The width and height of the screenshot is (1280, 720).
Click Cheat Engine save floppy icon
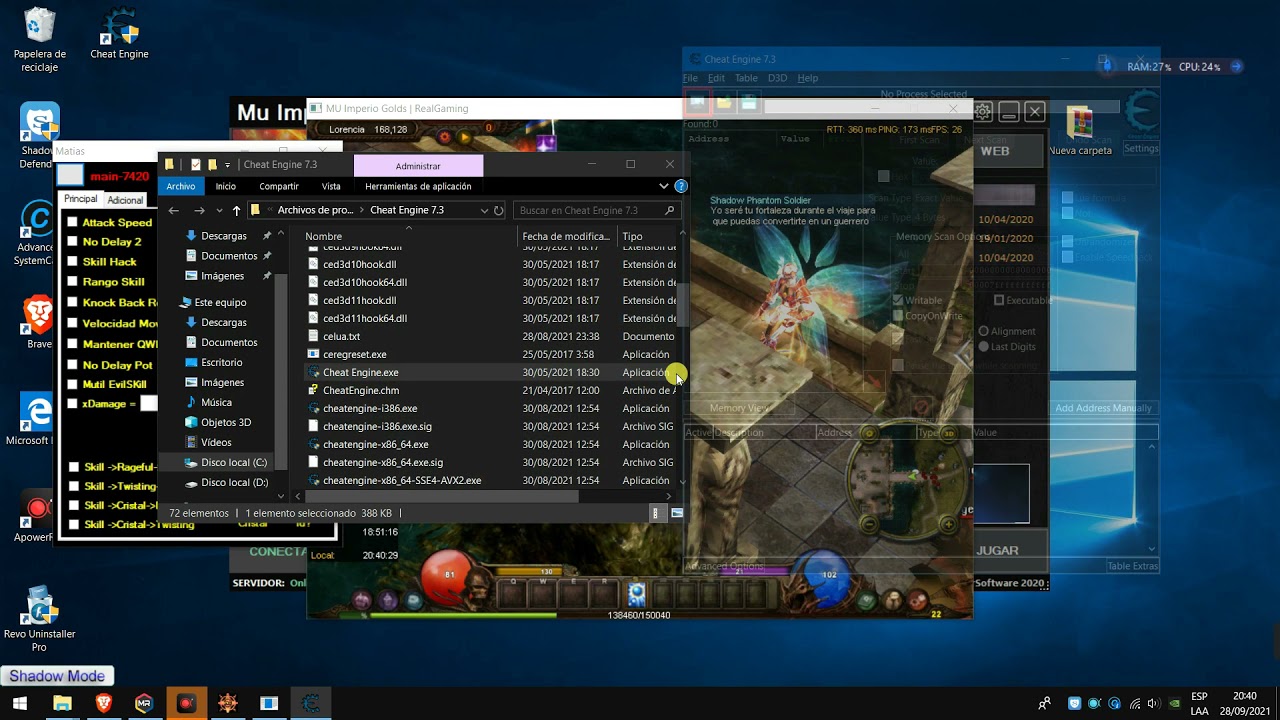[x=749, y=102]
